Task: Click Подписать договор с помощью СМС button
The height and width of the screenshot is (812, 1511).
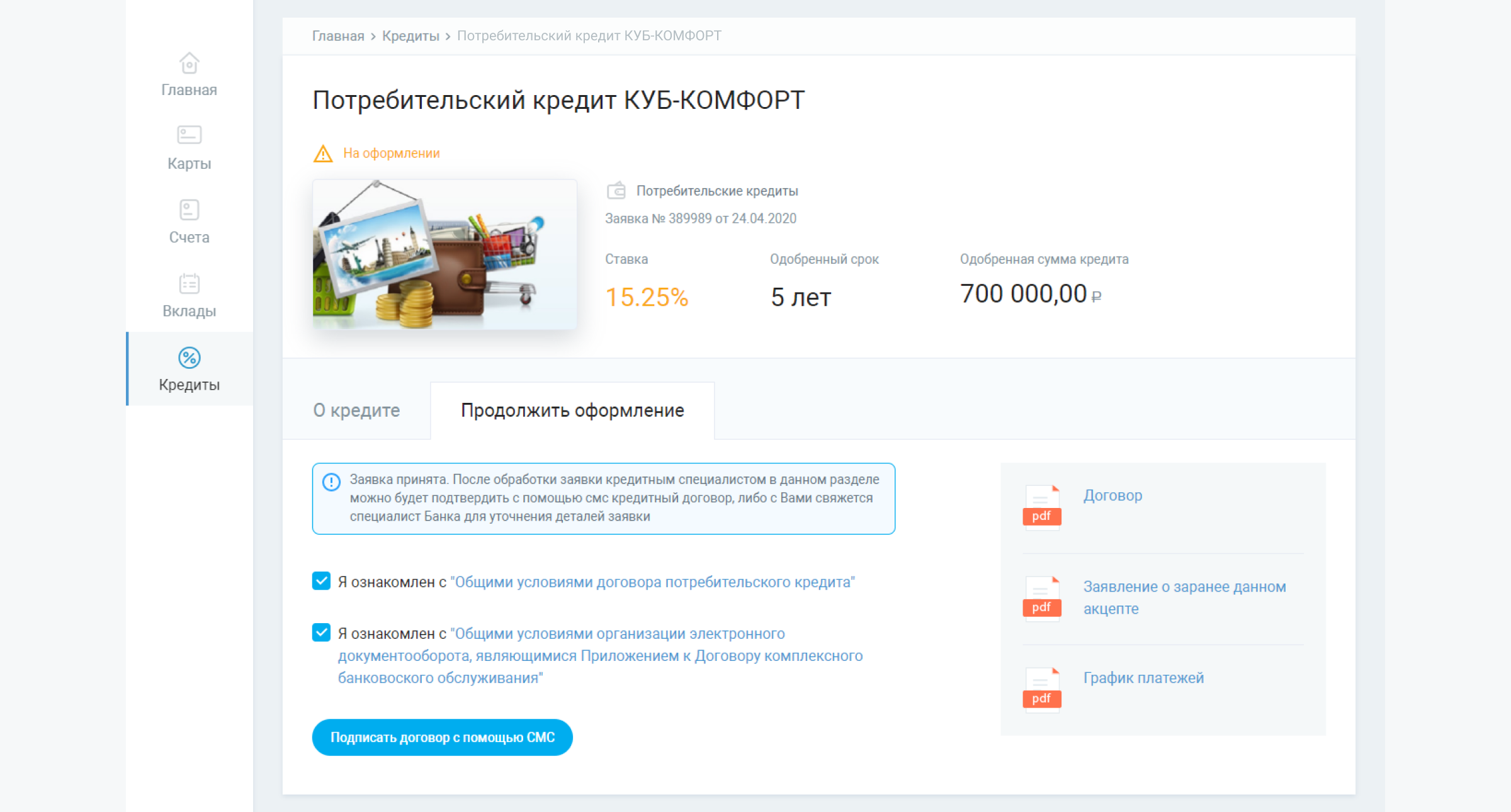Action: [x=442, y=737]
